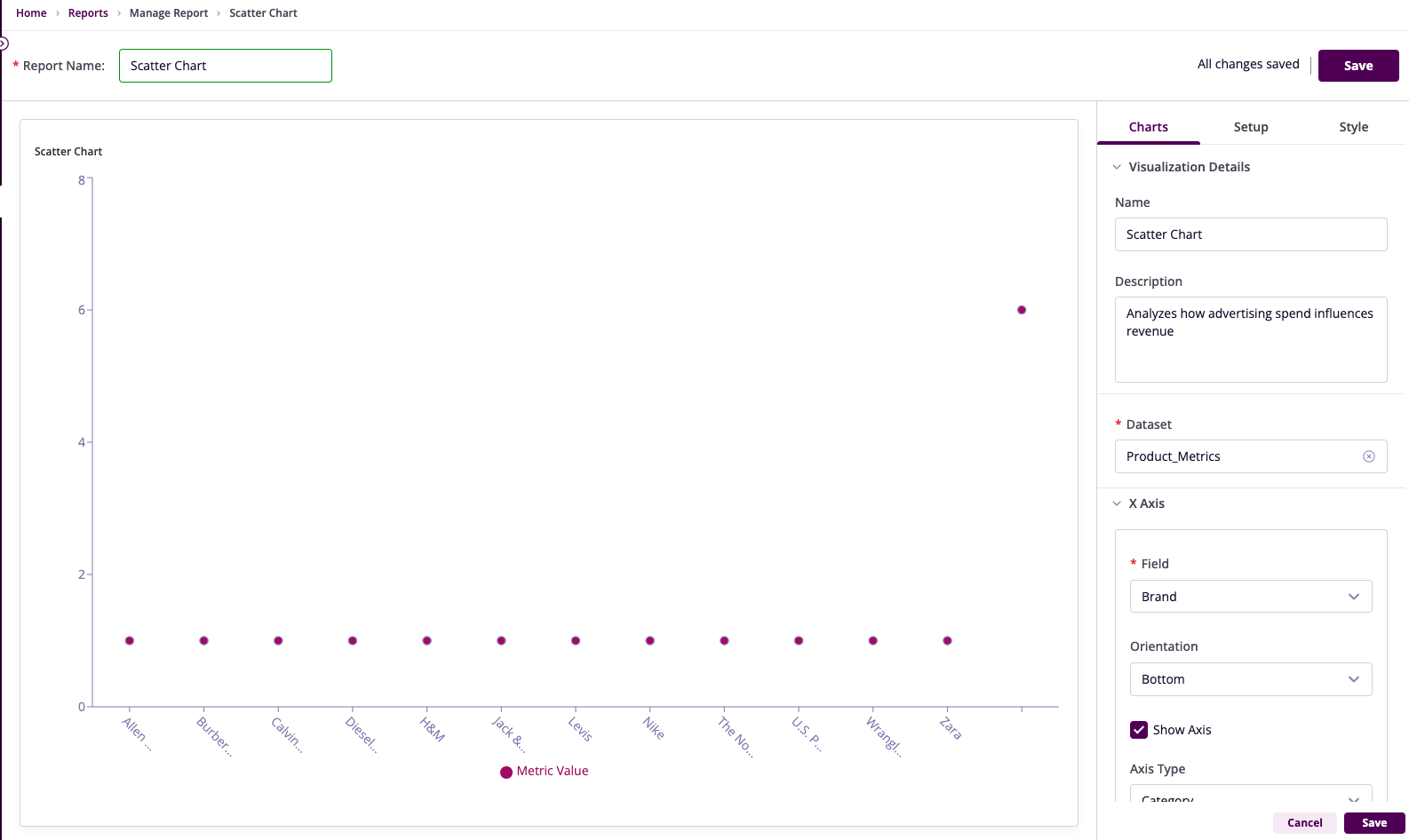This screenshot has height=840, width=1409.
Task: Click the Zara x-axis label
Action: point(951,728)
